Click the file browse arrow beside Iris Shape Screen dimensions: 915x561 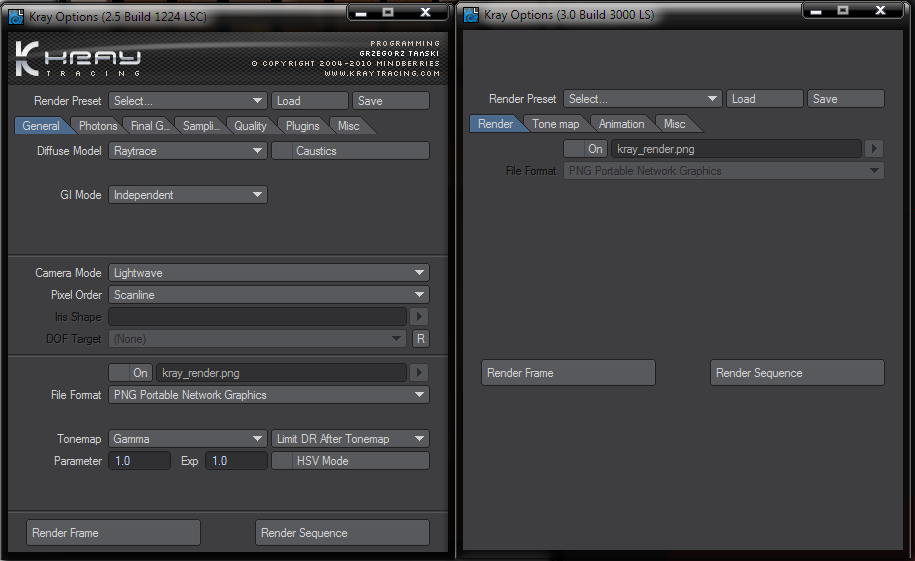click(x=420, y=317)
